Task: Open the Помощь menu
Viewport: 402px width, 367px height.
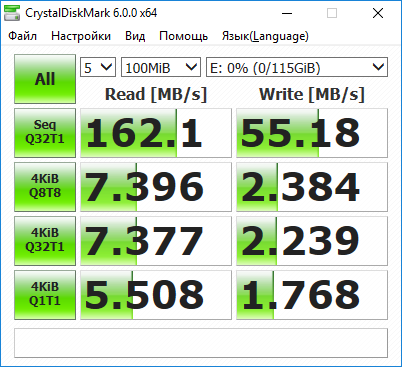Action: pos(184,36)
